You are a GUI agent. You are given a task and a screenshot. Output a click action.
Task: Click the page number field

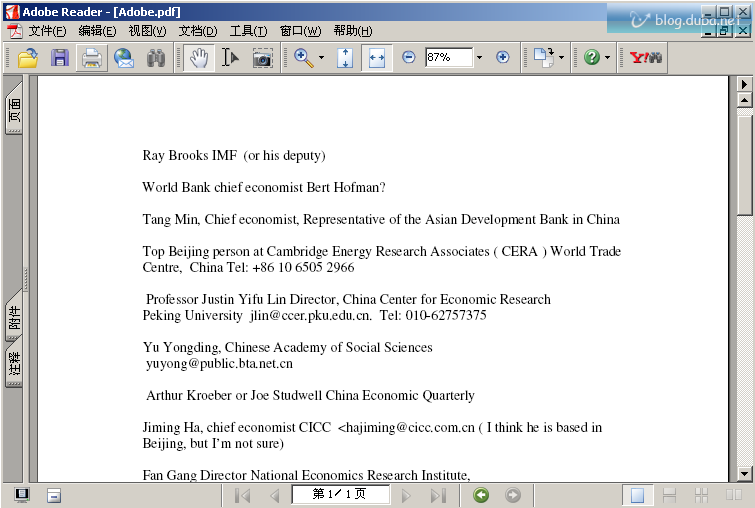click(340, 495)
